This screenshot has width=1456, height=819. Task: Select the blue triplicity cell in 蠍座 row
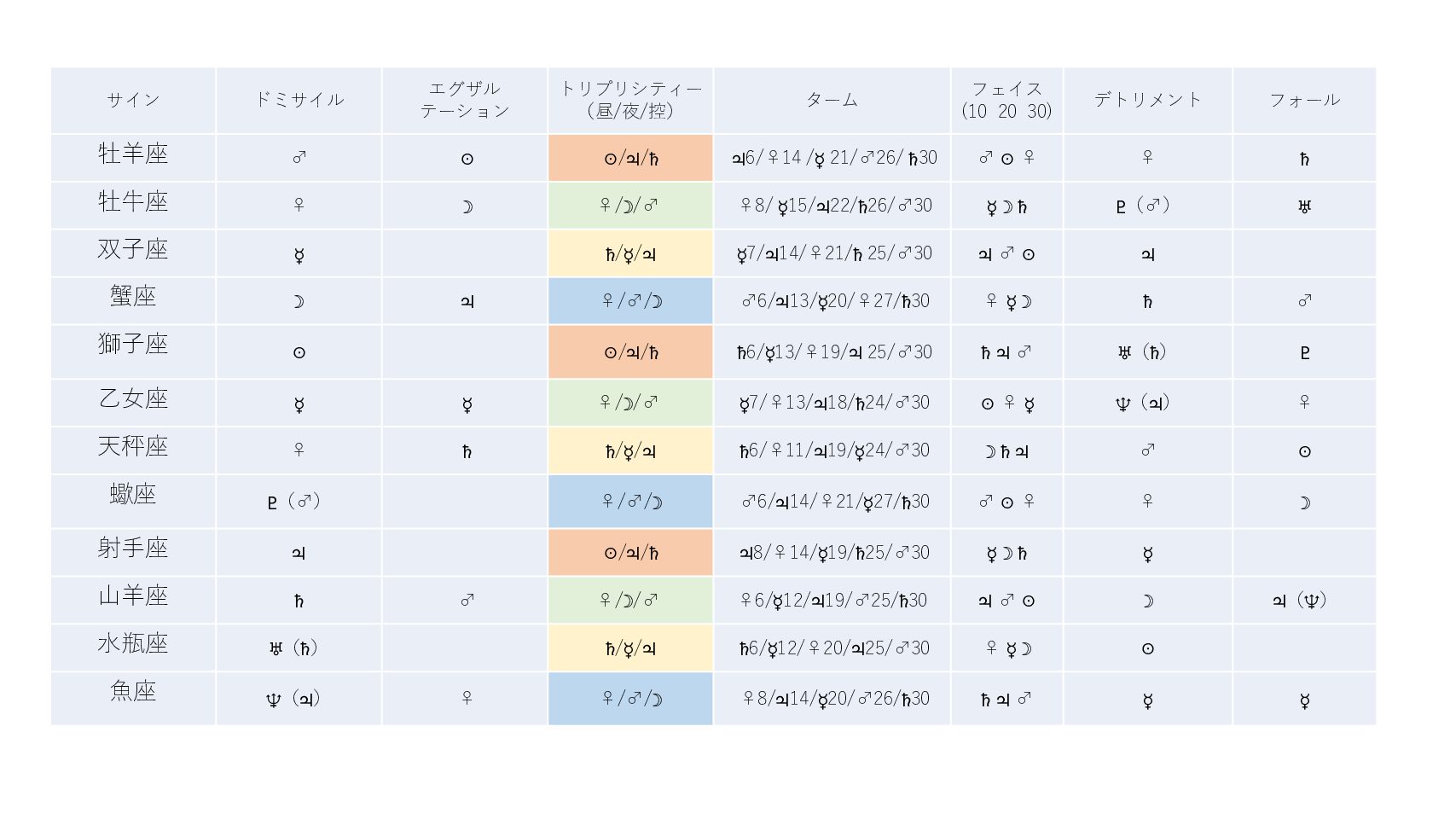630,502
